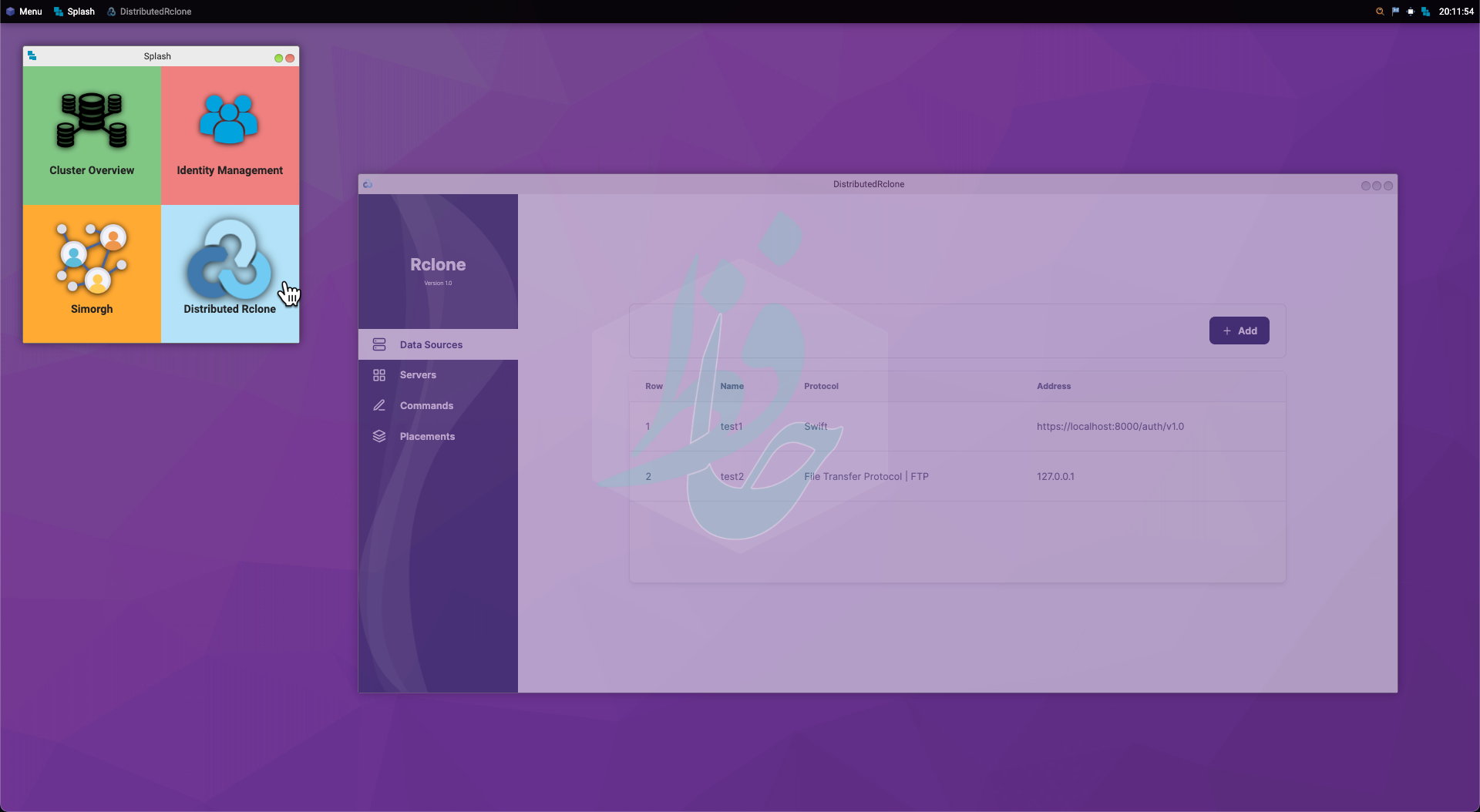This screenshot has height=812, width=1480.
Task: Click the Rclone heading in the sidebar
Action: [x=438, y=264]
